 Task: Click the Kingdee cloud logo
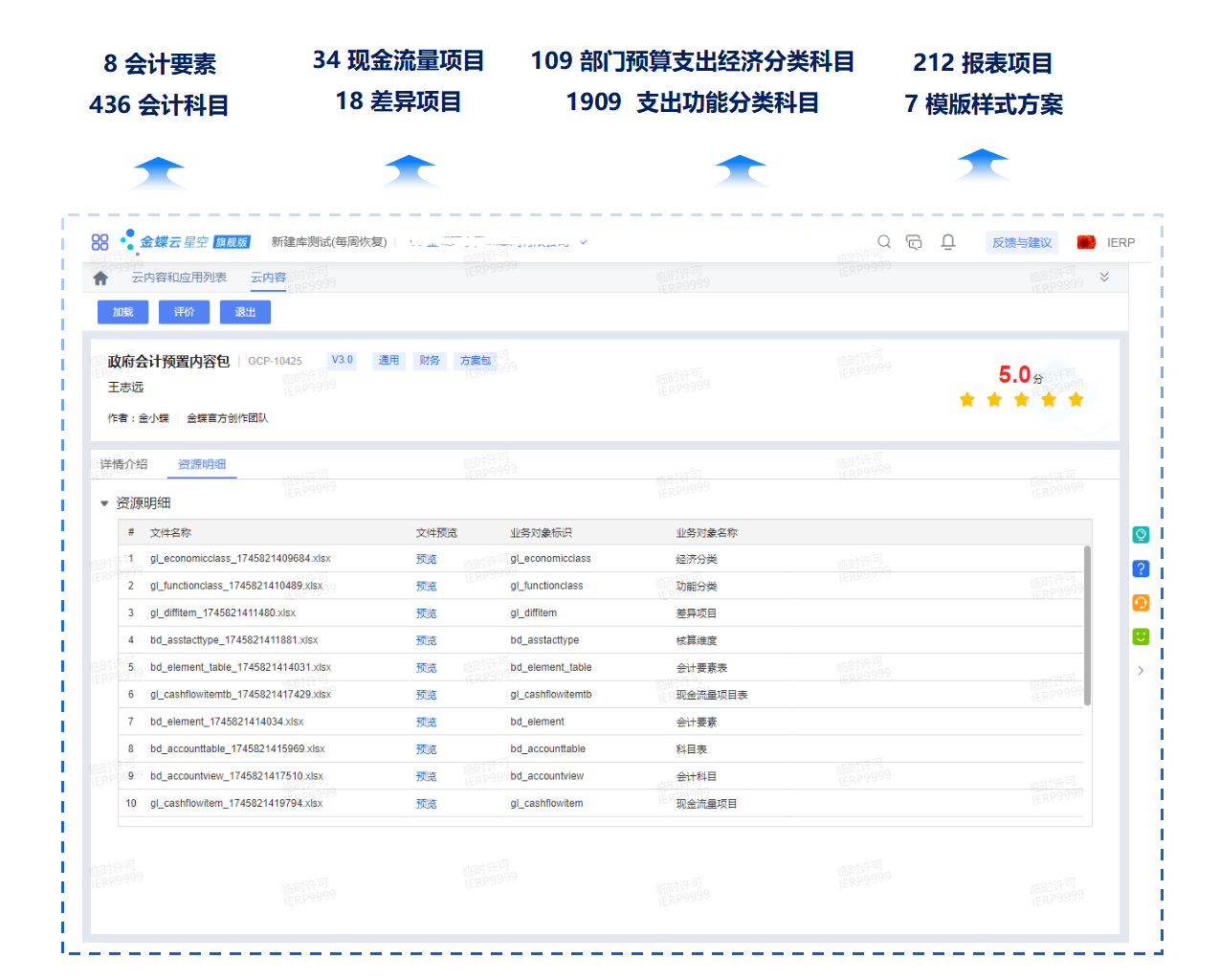185,241
